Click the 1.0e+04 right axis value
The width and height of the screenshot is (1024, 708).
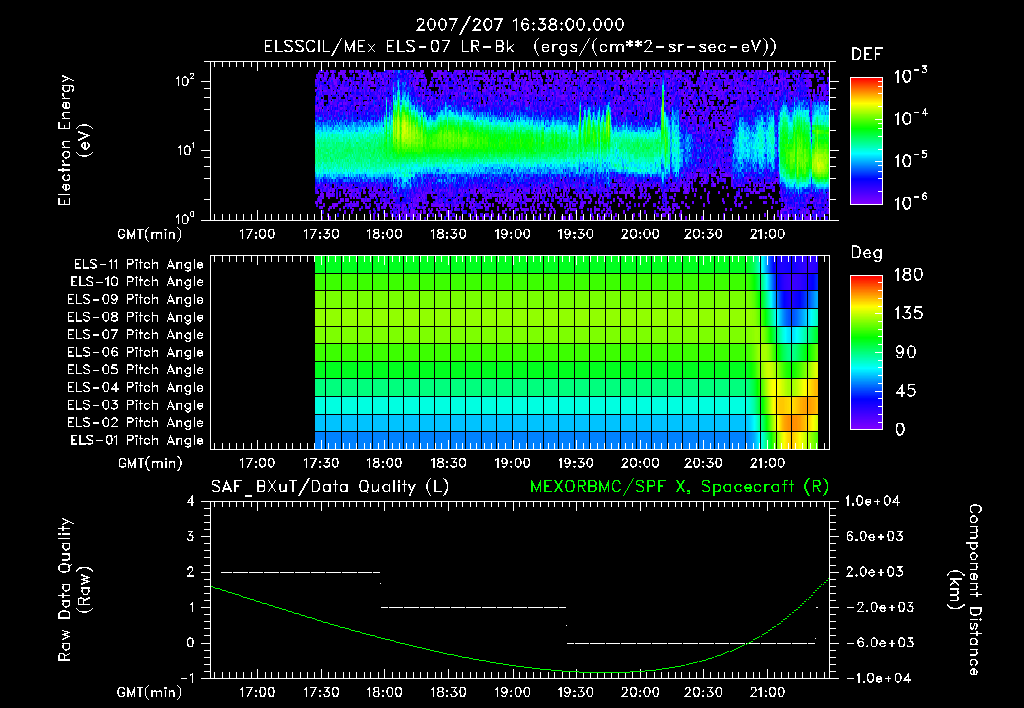[x=872, y=501]
